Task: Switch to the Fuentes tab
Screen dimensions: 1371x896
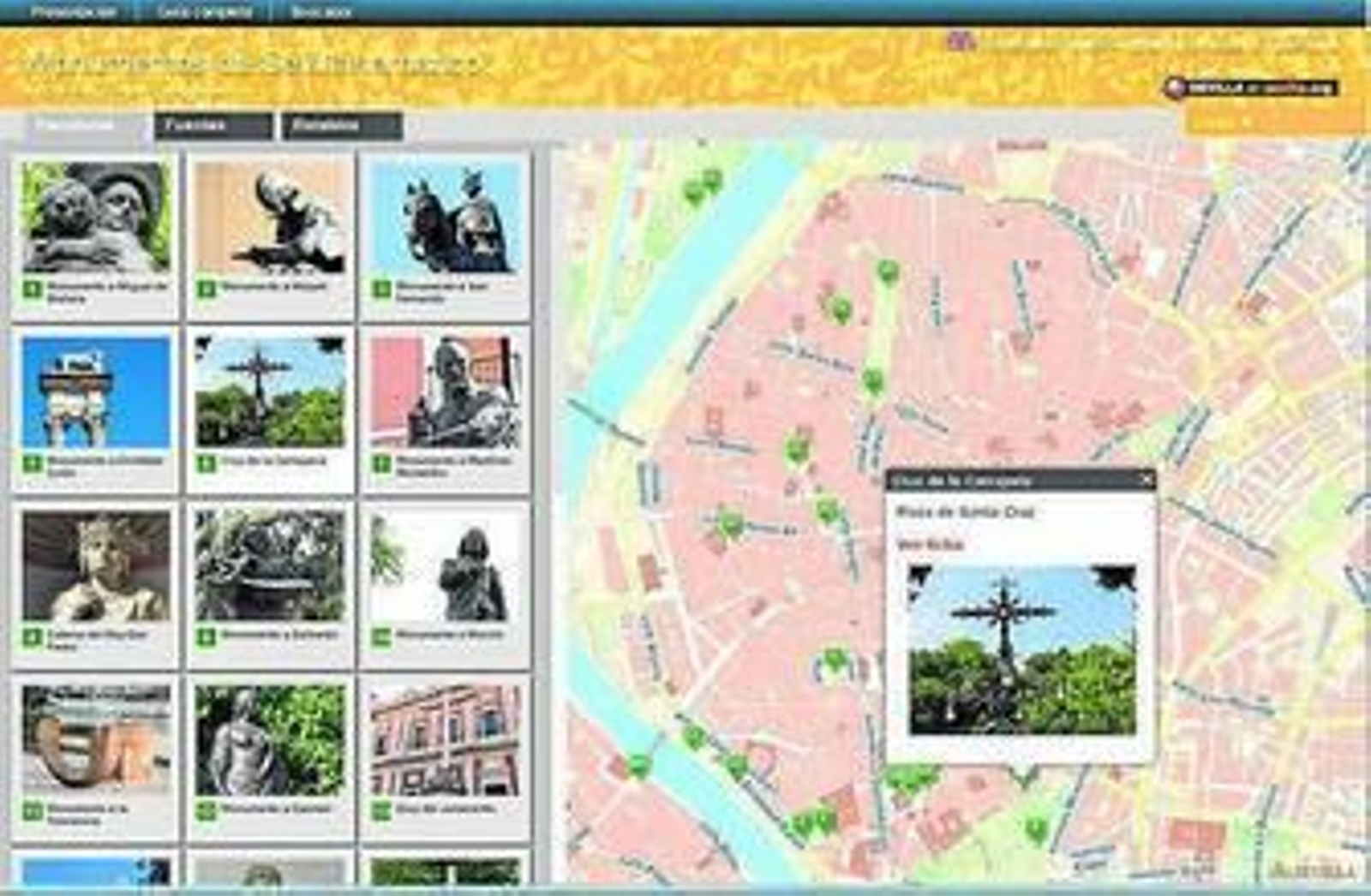Action: pyautogui.click(x=213, y=126)
